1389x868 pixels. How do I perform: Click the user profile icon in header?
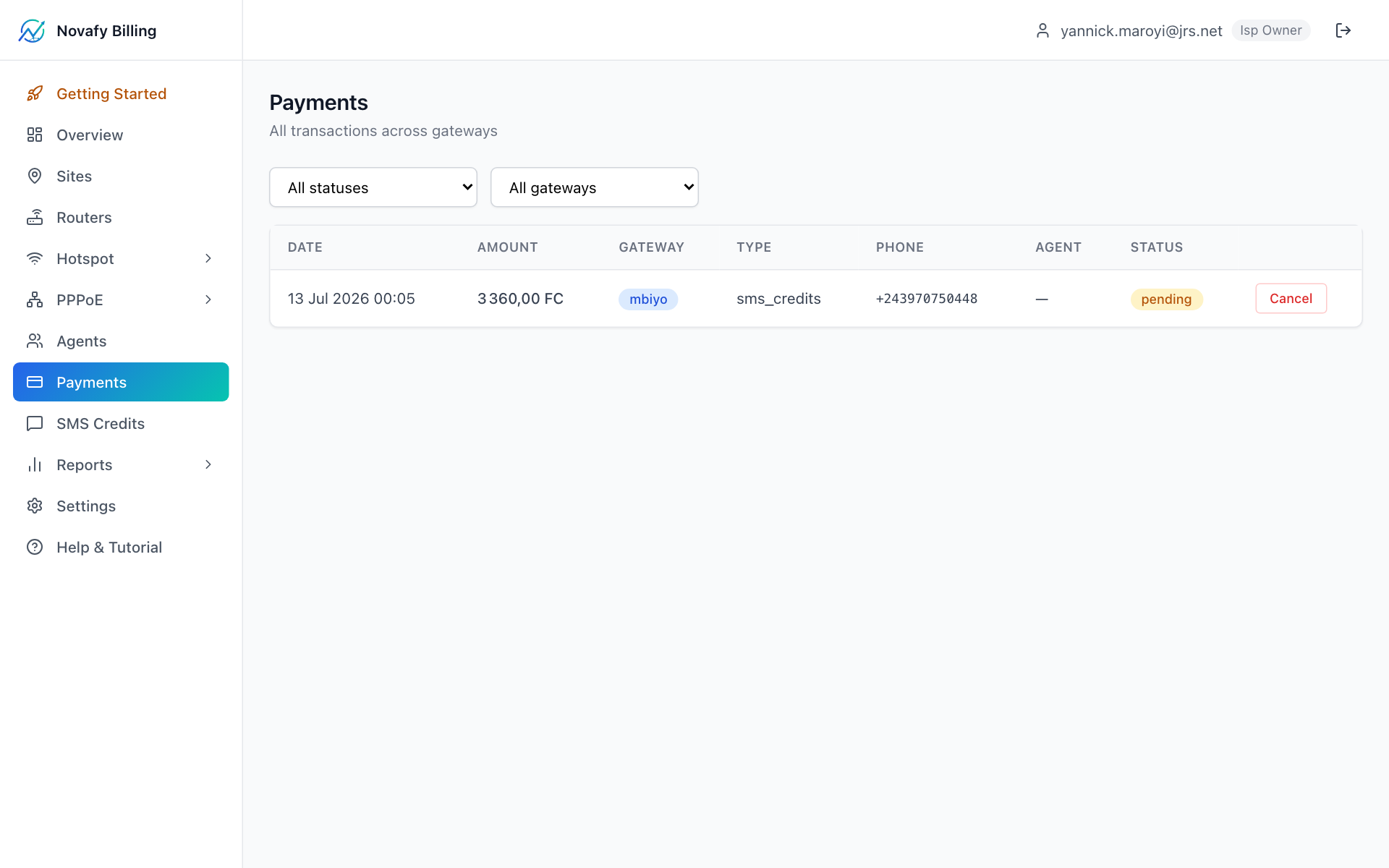[x=1042, y=30]
